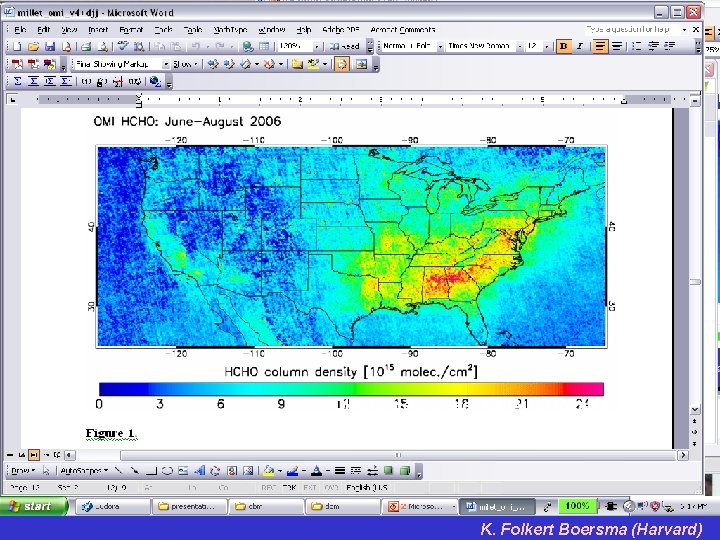
Task: Choose the Font Color button
Action: [x=316, y=471]
